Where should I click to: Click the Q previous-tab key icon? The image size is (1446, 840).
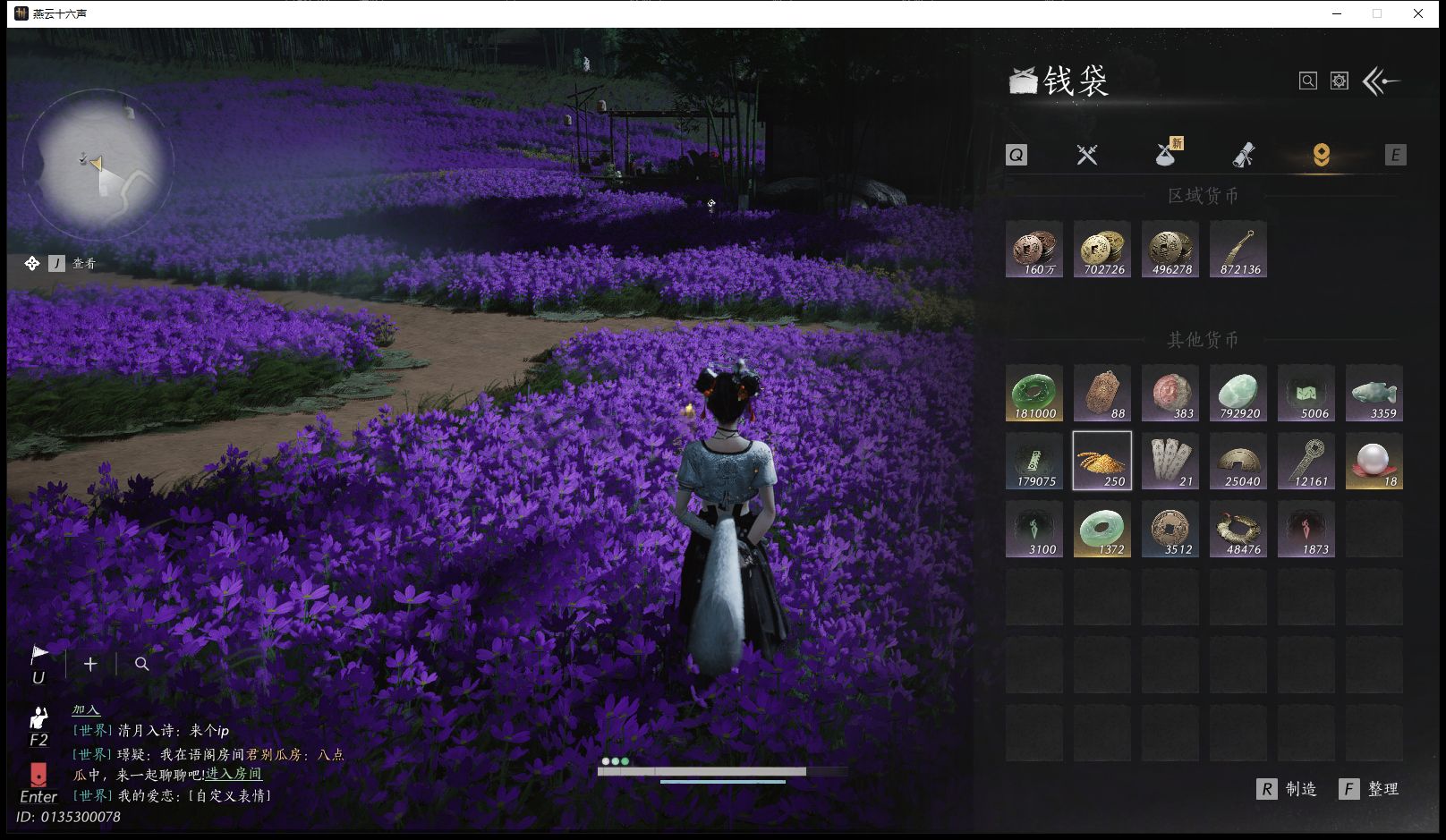coord(1016,155)
